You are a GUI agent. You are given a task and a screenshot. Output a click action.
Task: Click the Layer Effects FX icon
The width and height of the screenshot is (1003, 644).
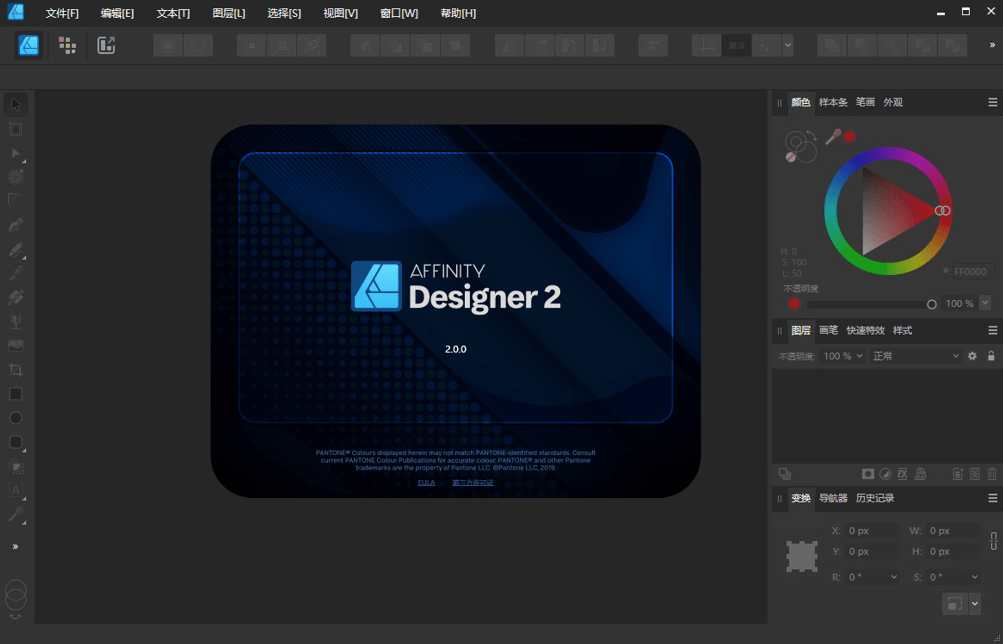click(903, 473)
